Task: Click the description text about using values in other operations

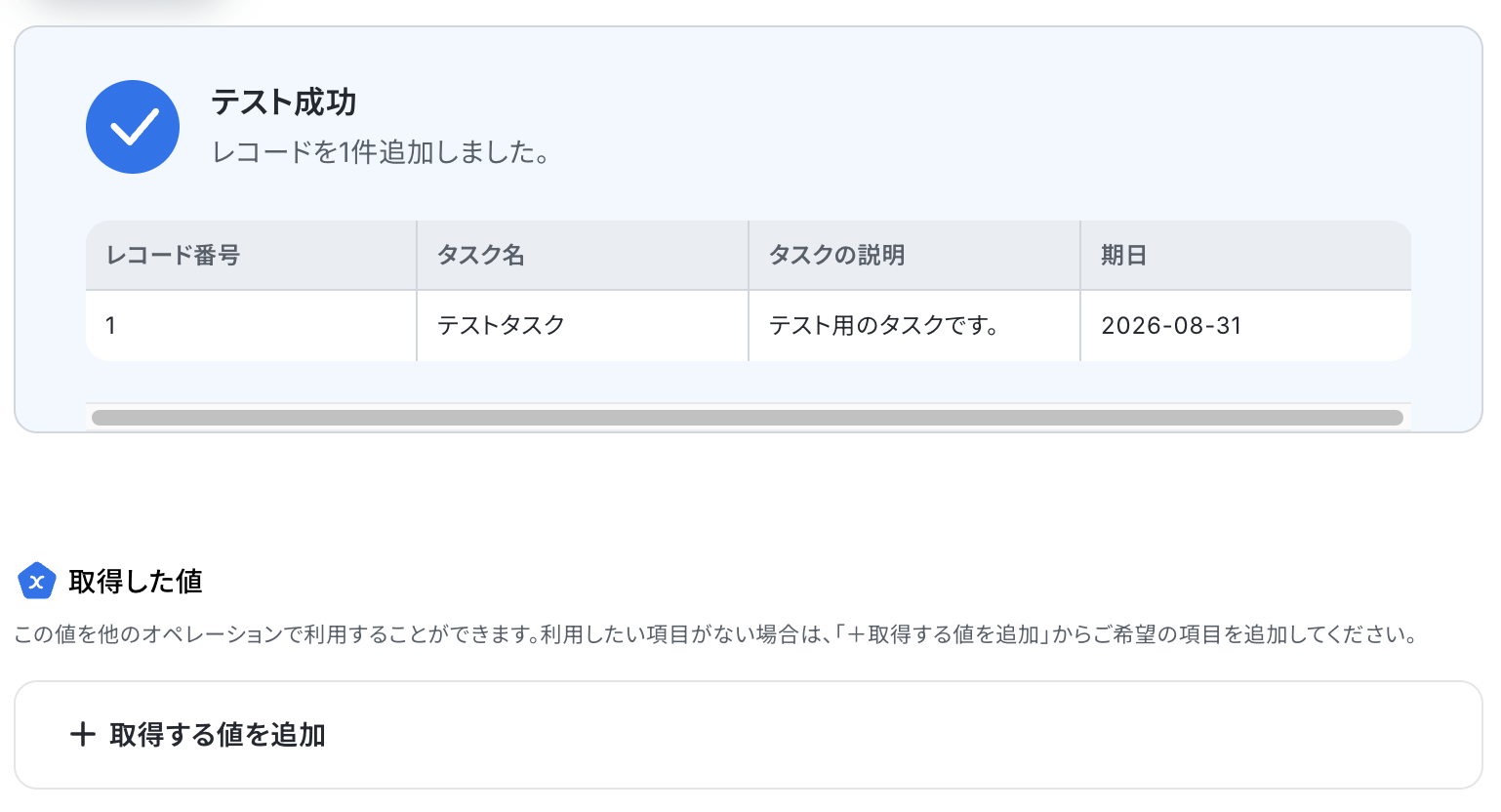Action: [715, 634]
